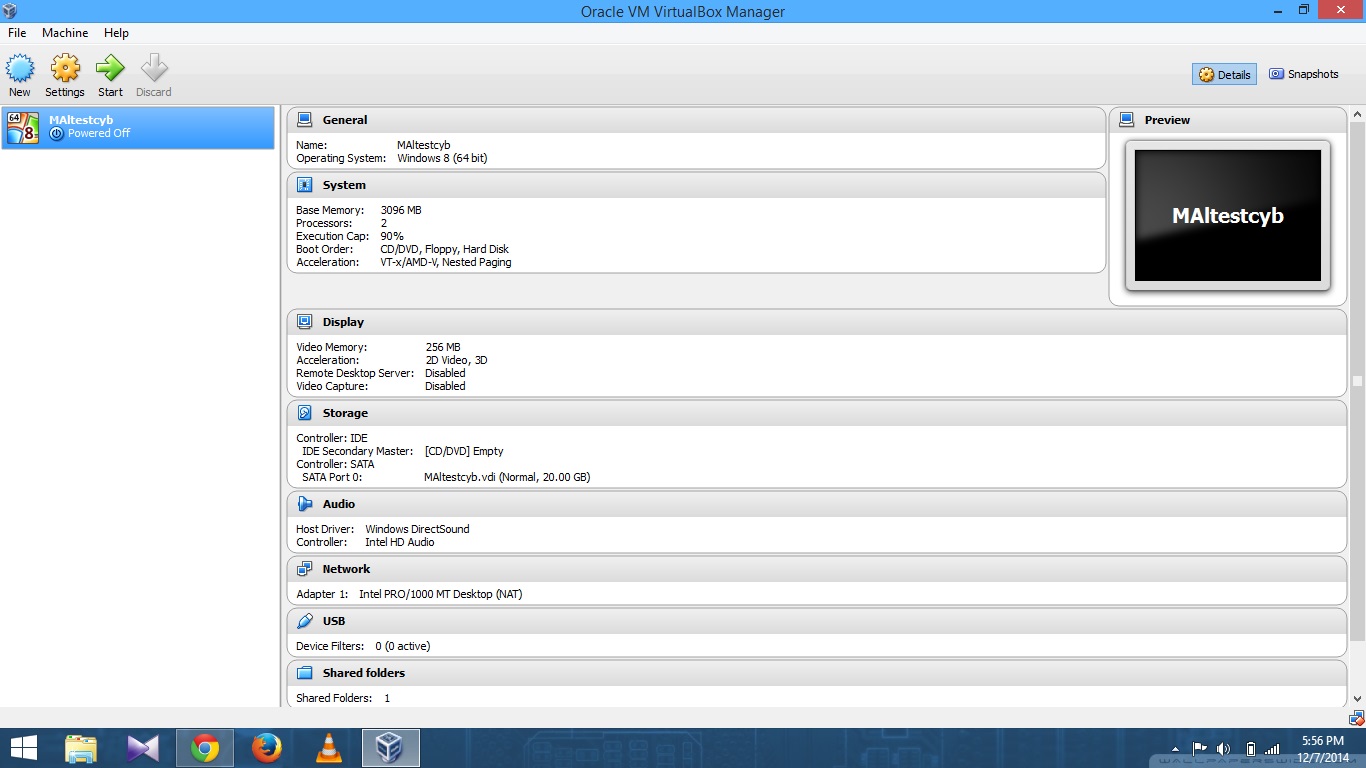Select the MAltestcyb Powered Off machine entry
The height and width of the screenshot is (768, 1366).
(138, 127)
